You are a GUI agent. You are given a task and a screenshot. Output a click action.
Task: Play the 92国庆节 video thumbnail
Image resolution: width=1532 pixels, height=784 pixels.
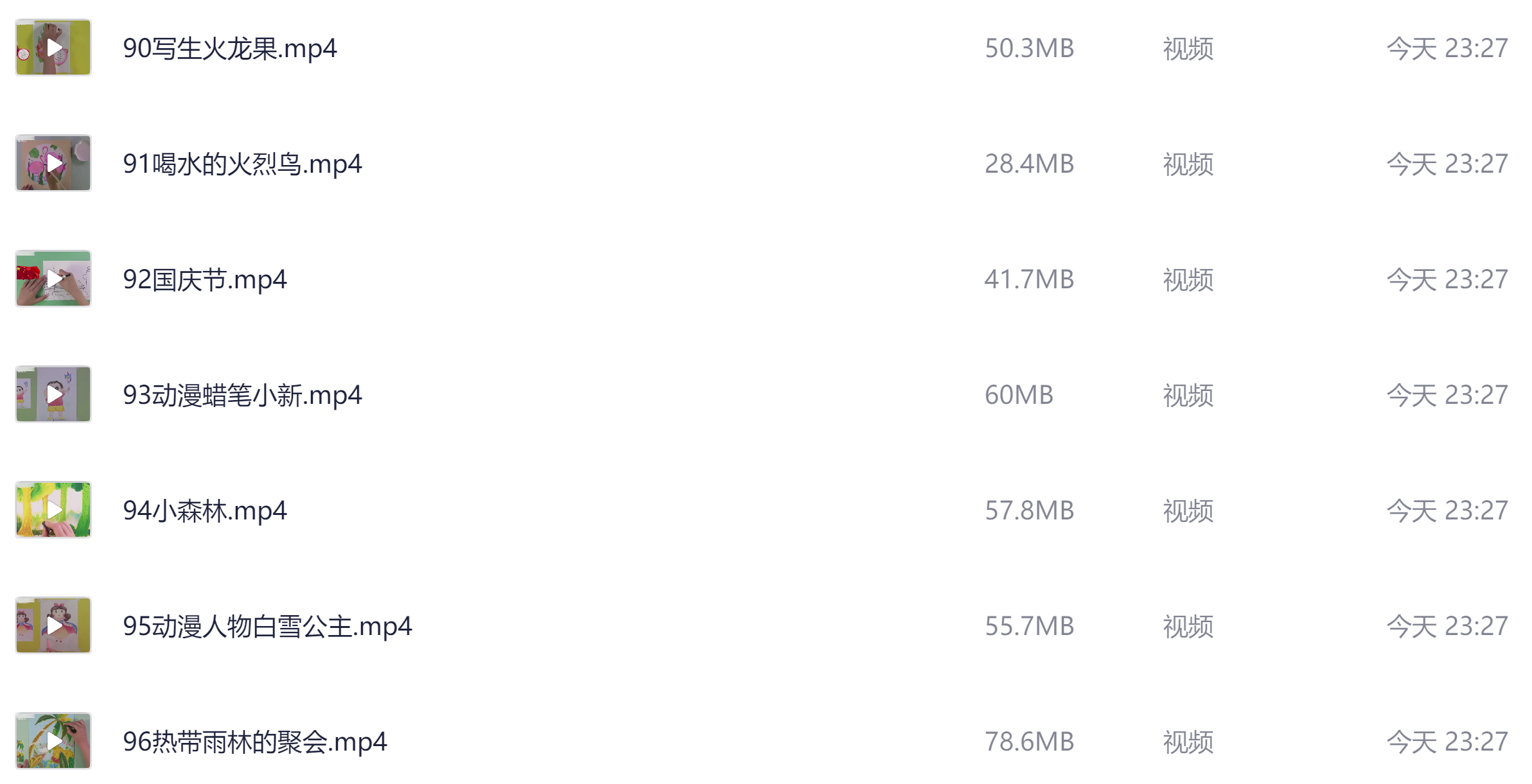point(53,279)
